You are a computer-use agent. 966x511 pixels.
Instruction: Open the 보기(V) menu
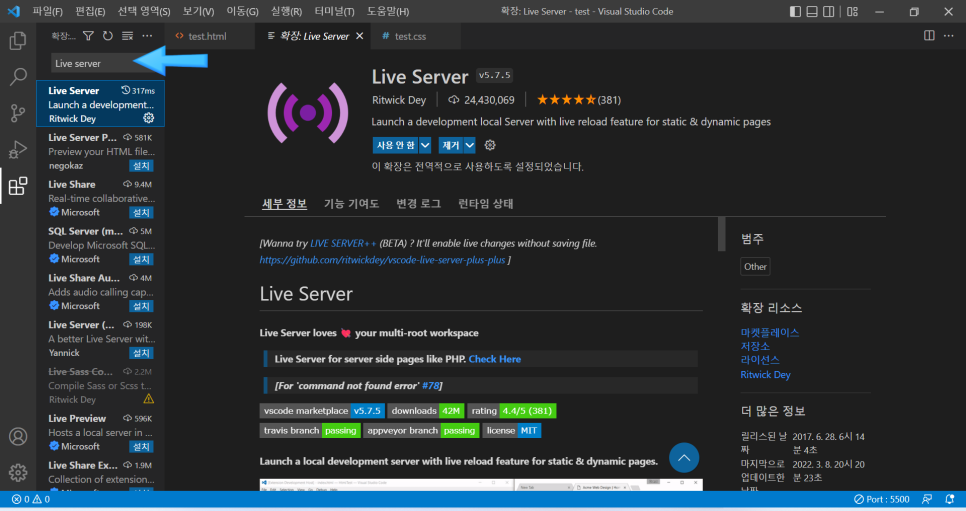pyautogui.click(x=198, y=11)
